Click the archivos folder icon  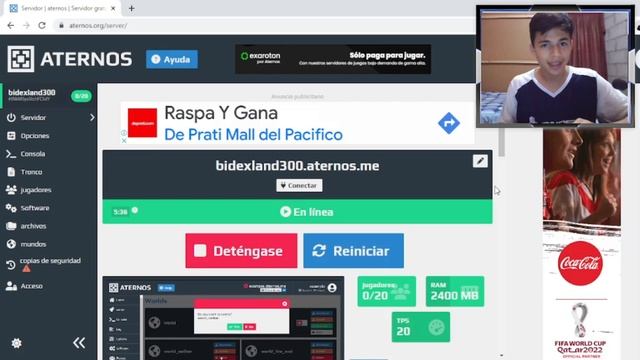[x=11, y=226]
